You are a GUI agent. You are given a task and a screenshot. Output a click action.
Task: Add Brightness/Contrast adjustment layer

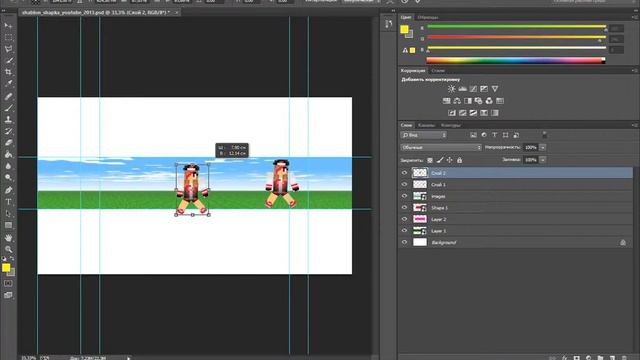pos(451,89)
